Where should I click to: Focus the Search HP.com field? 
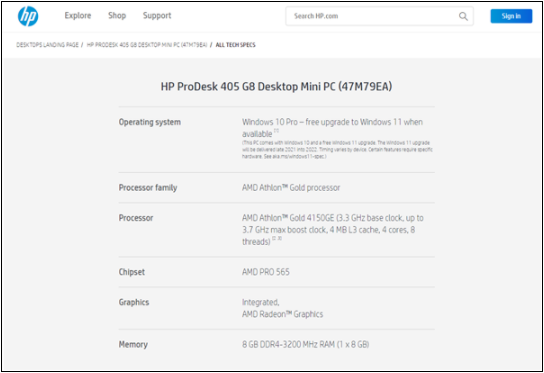click(380, 16)
